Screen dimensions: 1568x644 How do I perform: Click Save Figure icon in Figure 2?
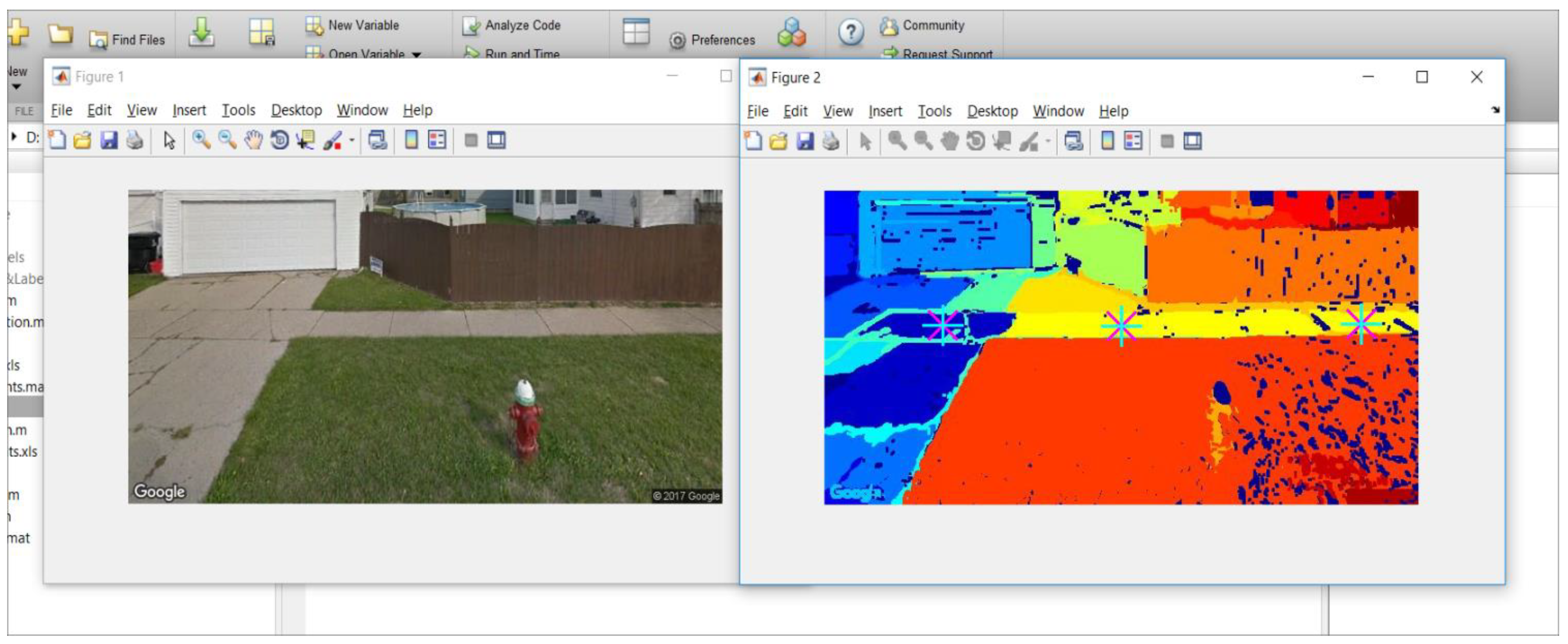805,142
